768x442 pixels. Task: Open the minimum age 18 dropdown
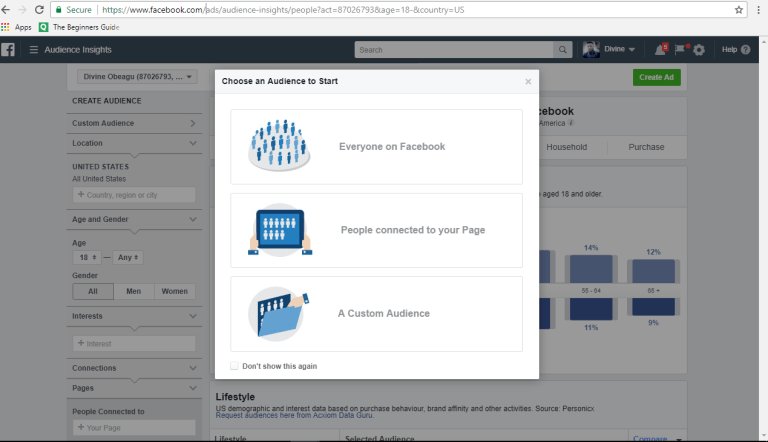pos(87,257)
